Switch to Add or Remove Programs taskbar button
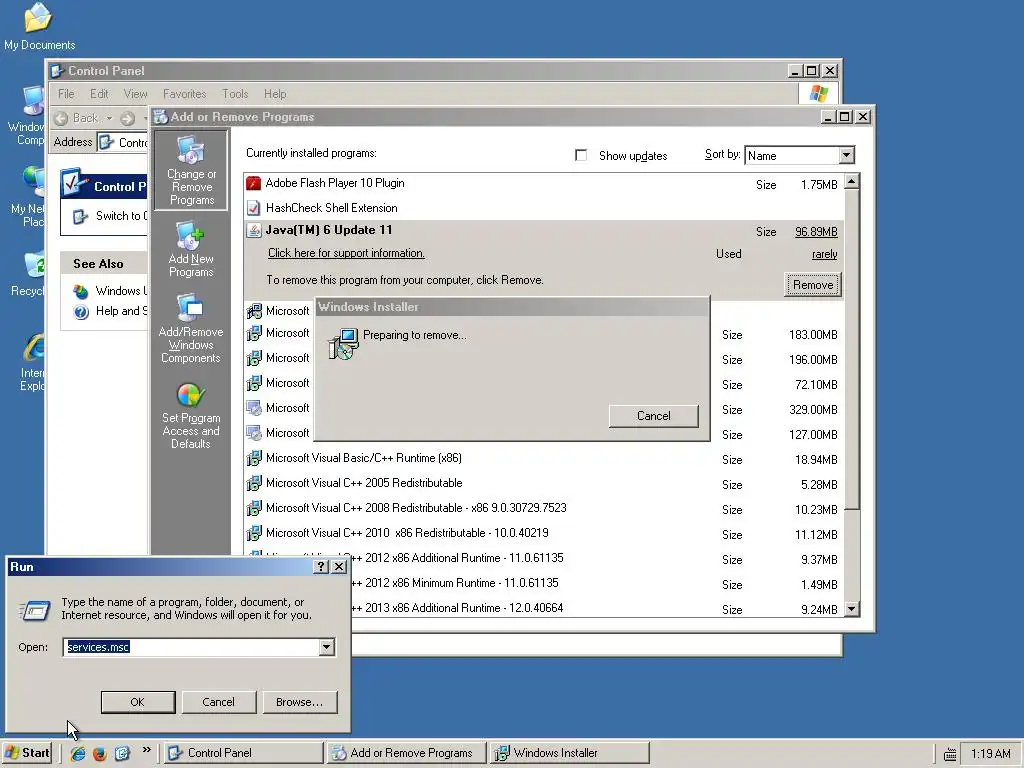Image resolution: width=1024 pixels, height=768 pixels. (406, 753)
